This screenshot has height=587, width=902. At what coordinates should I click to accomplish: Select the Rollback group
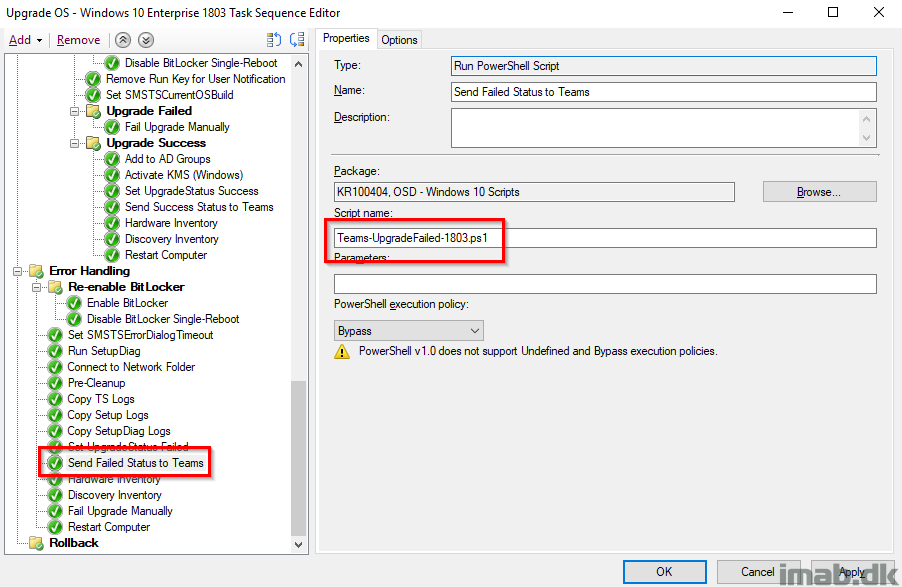pyautogui.click(x=74, y=543)
